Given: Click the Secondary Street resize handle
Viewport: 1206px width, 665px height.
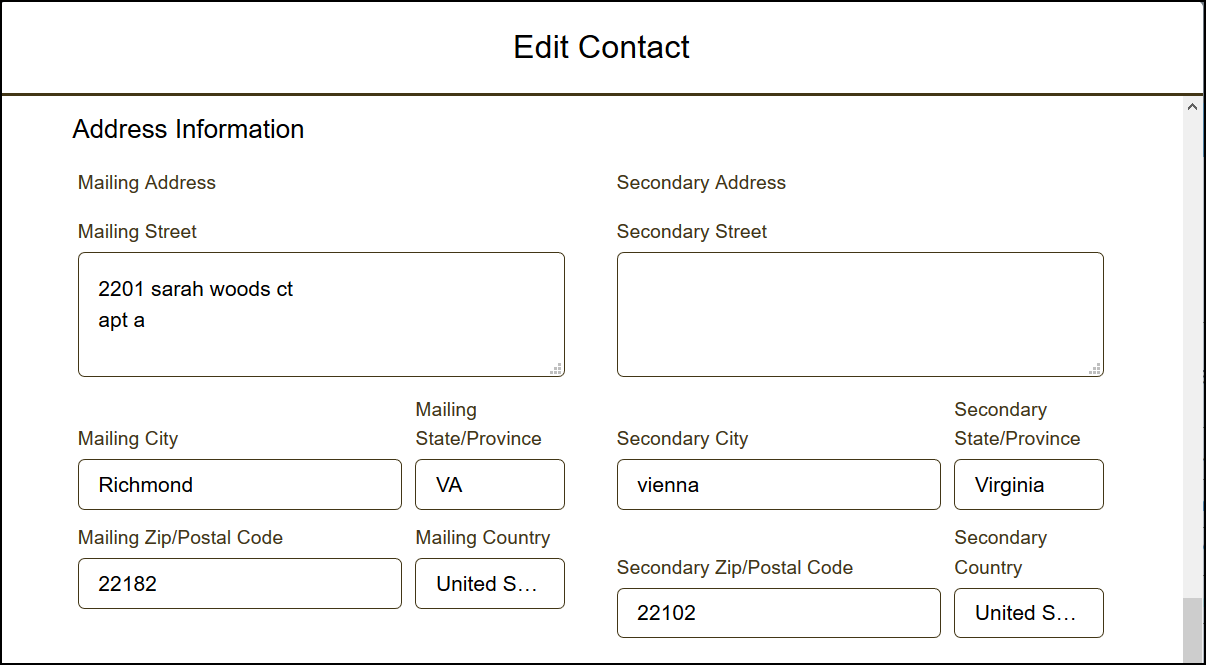Looking at the screenshot, I should tap(1096, 369).
